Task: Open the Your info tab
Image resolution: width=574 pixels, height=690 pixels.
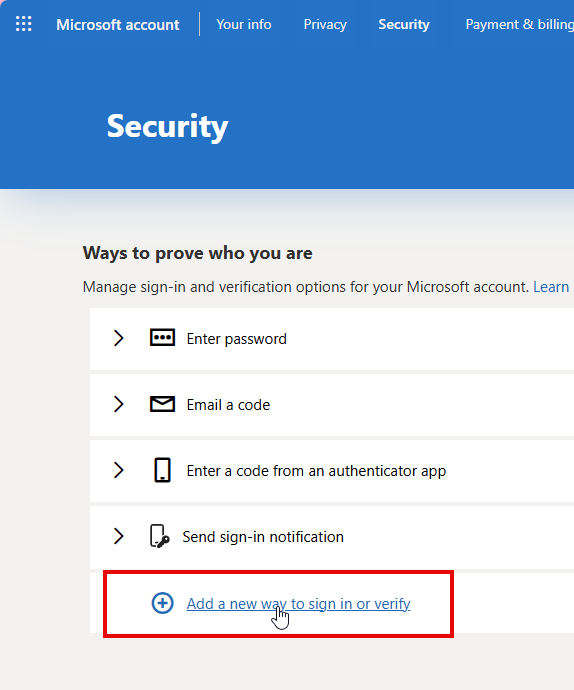Action: [x=244, y=24]
